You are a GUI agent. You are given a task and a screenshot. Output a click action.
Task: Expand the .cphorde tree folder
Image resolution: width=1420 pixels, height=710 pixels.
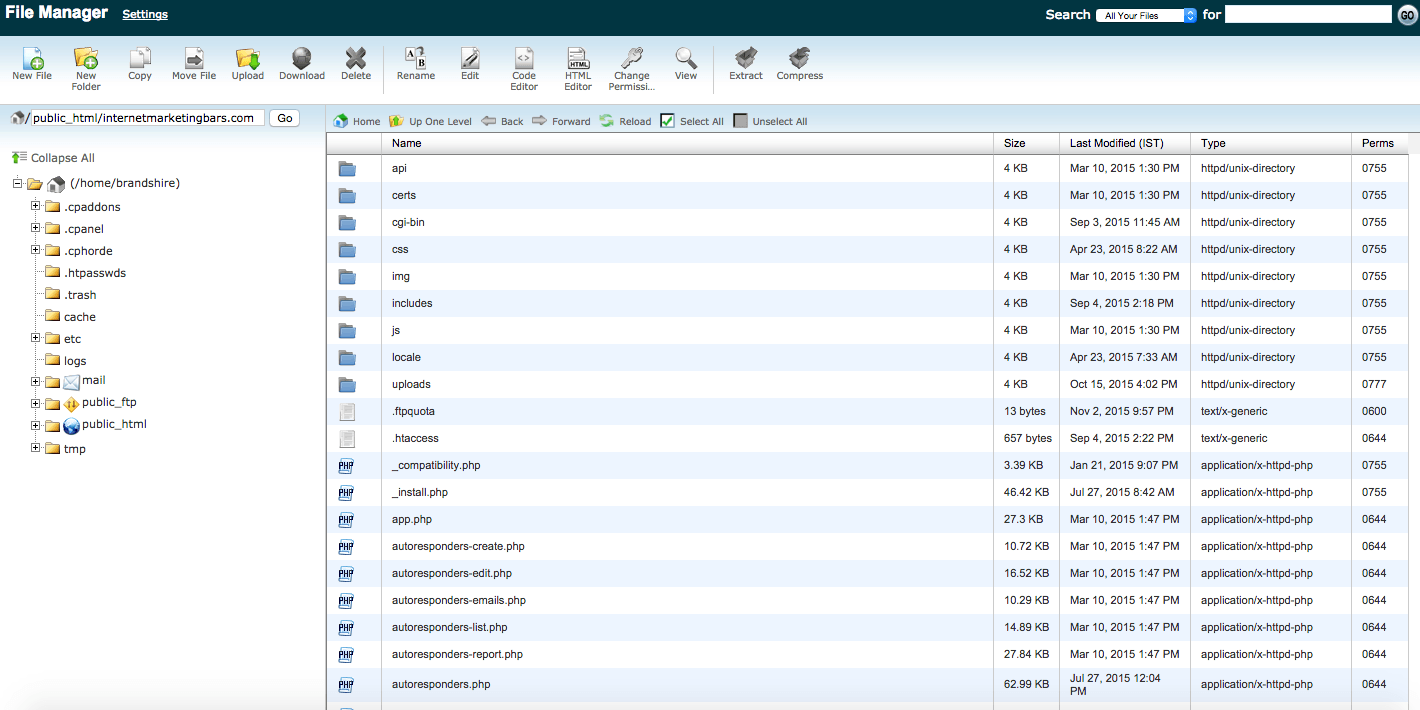point(36,250)
